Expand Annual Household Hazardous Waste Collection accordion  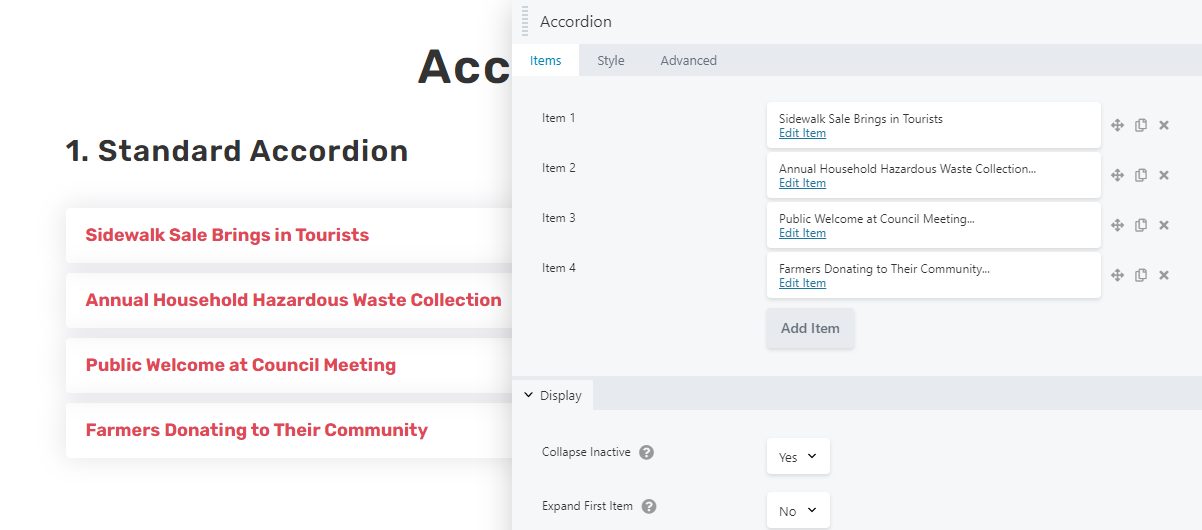pyautogui.click(x=288, y=300)
